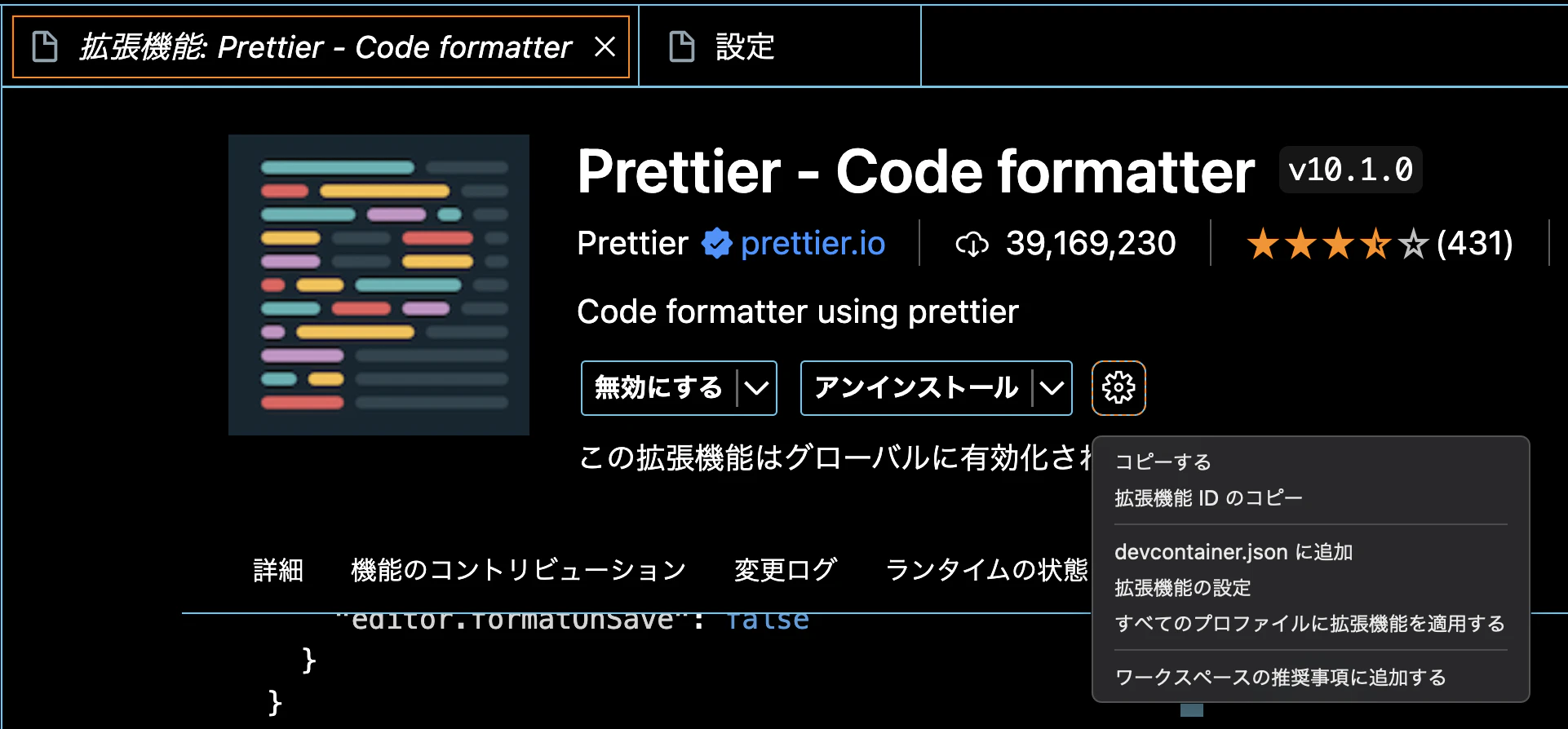Click the star rating for the extension
This screenshot has width=1568, height=729.
pos(1337,244)
